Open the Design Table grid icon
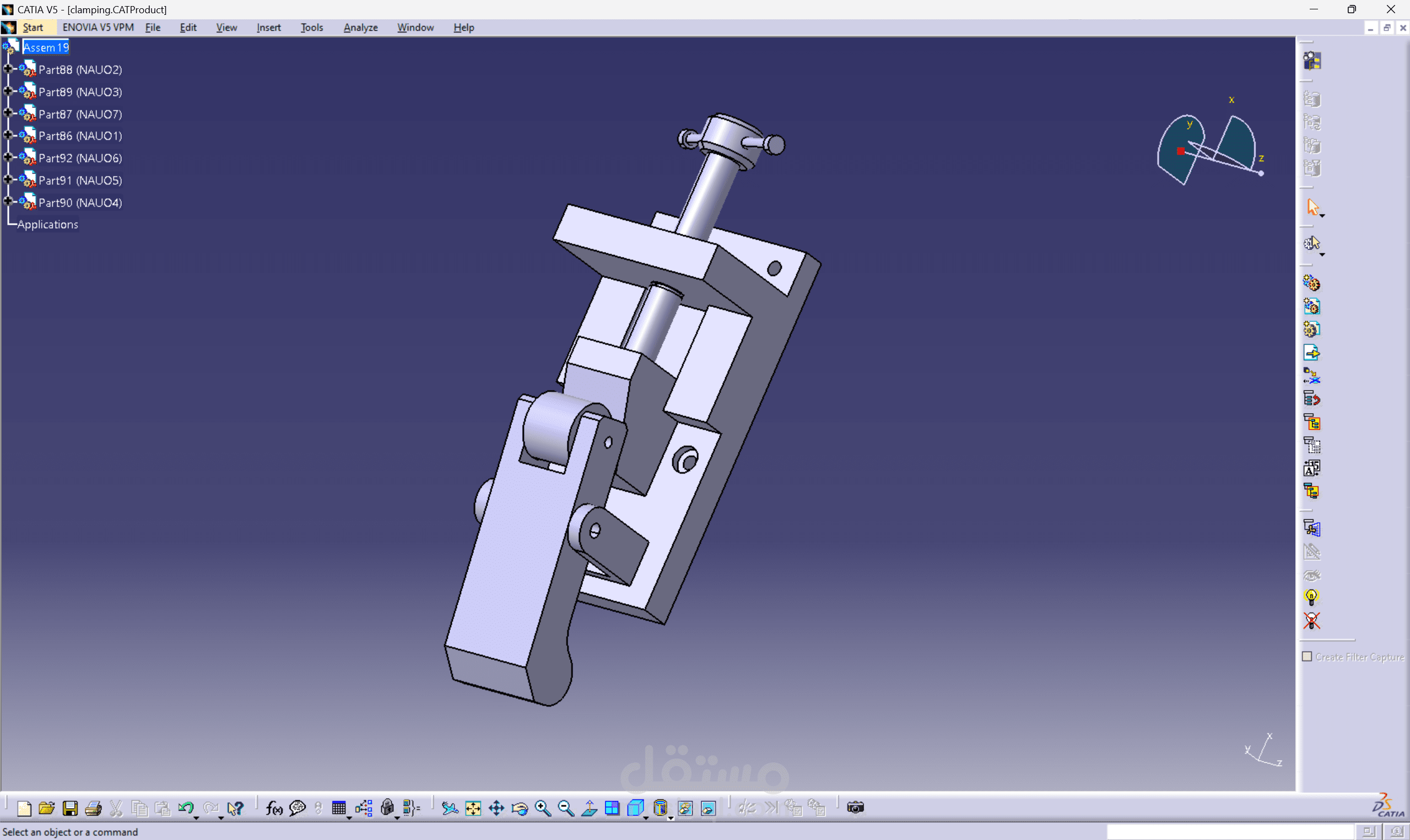1410x840 pixels. (338, 808)
